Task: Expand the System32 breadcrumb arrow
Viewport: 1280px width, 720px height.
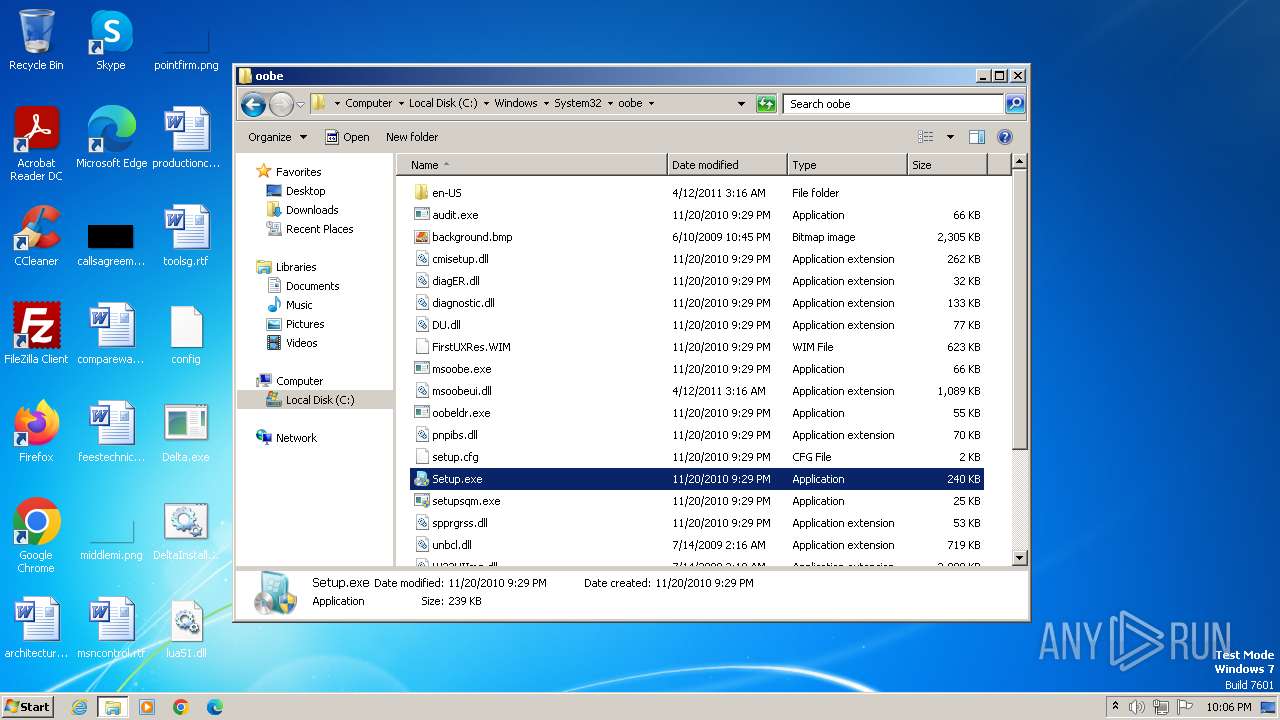Action: (x=611, y=103)
